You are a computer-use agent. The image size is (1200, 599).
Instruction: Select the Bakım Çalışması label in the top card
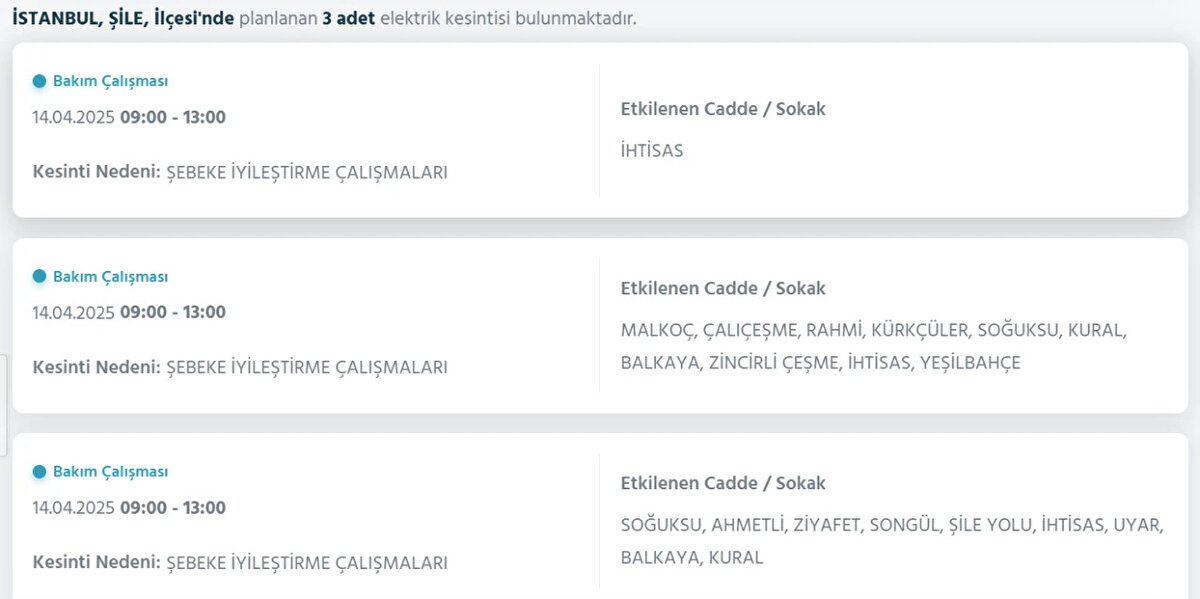pyautogui.click(x=110, y=81)
